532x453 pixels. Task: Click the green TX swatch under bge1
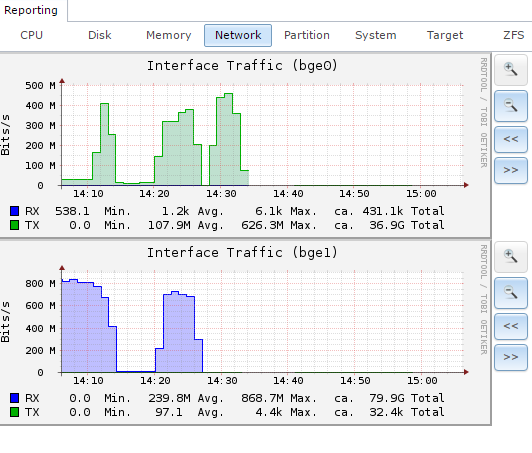point(15,412)
